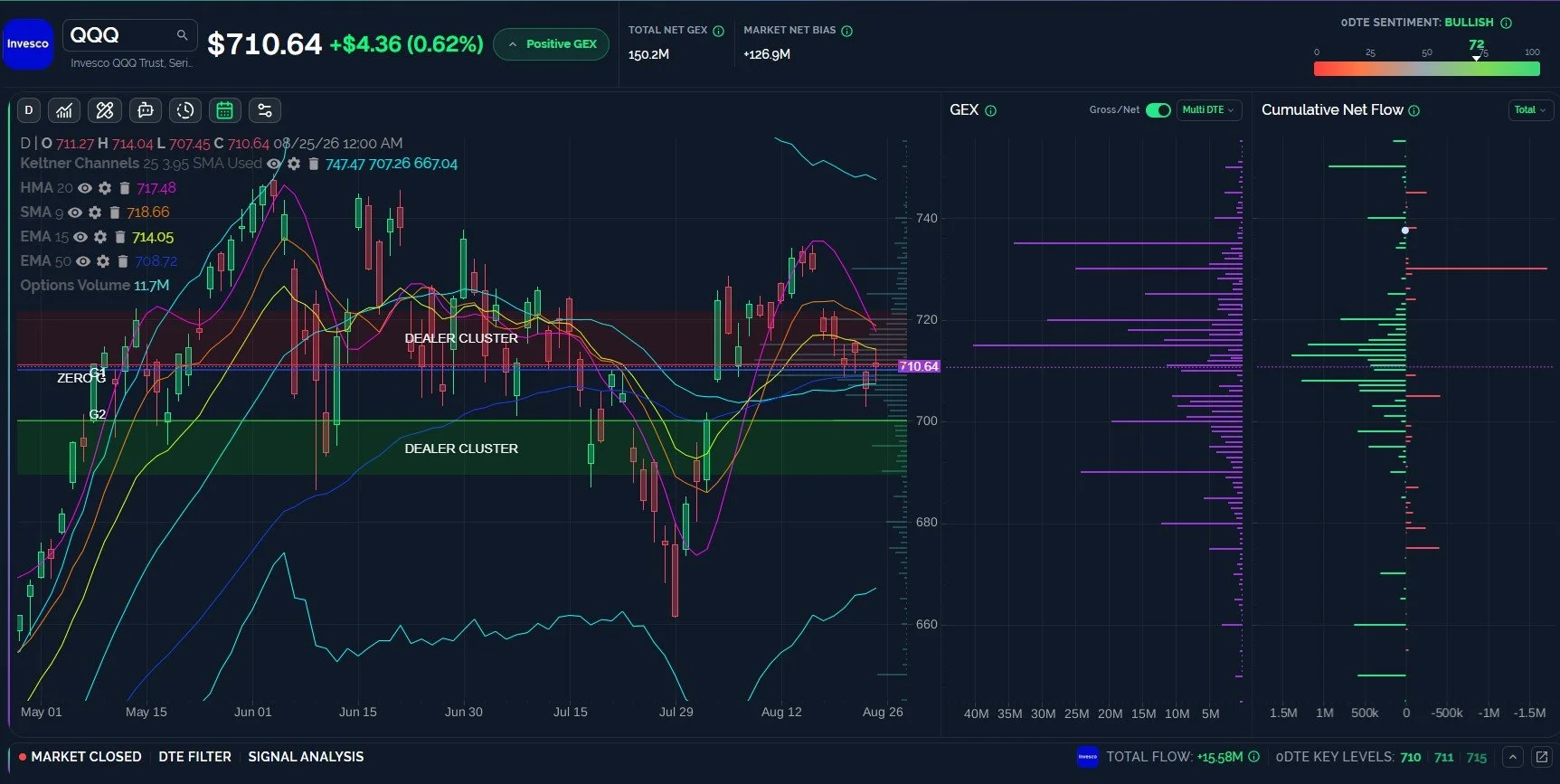Hide the HMA 20 indicator
The width and height of the screenshot is (1560, 784).
point(85,188)
